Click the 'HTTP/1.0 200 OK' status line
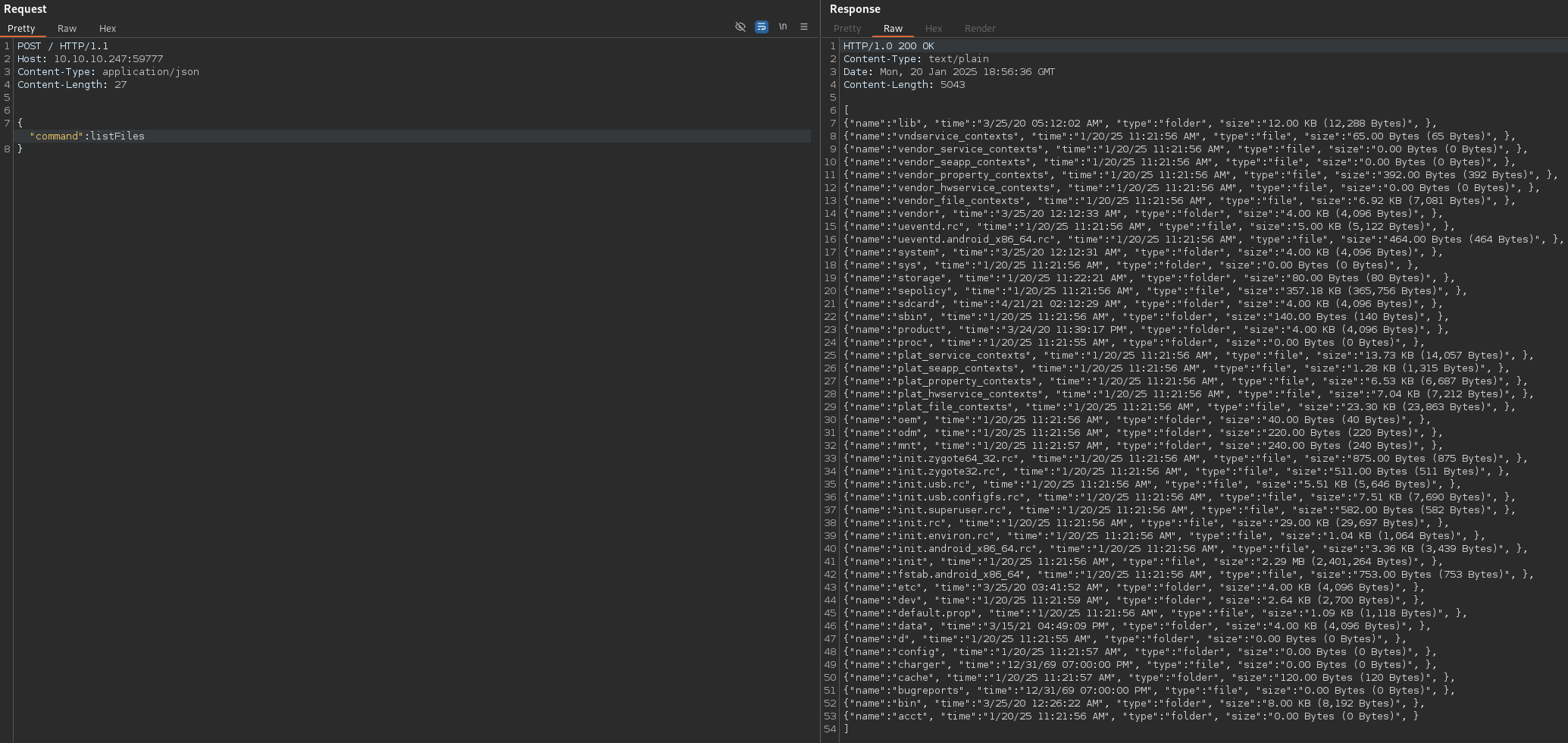The width and height of the screenshot is (1568, 743). pyautogui.click(x=889, y=46)
